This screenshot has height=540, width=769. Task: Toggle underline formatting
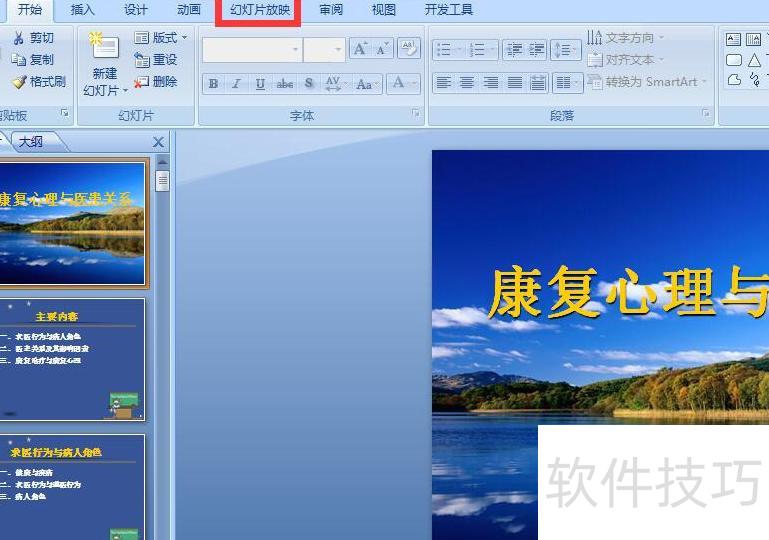[260, 84]
